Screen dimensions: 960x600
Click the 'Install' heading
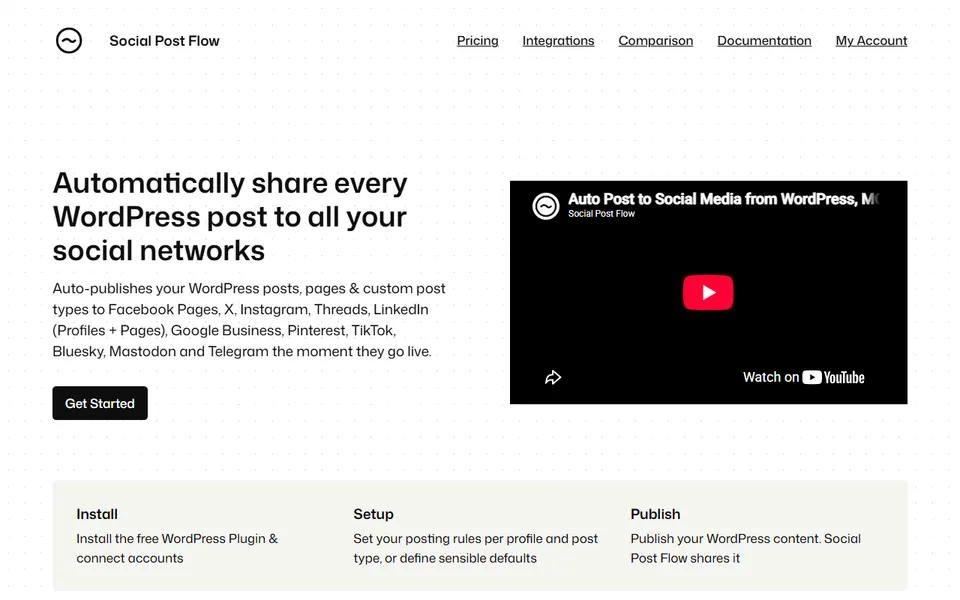pyautogui.click(x=97, y=514)
